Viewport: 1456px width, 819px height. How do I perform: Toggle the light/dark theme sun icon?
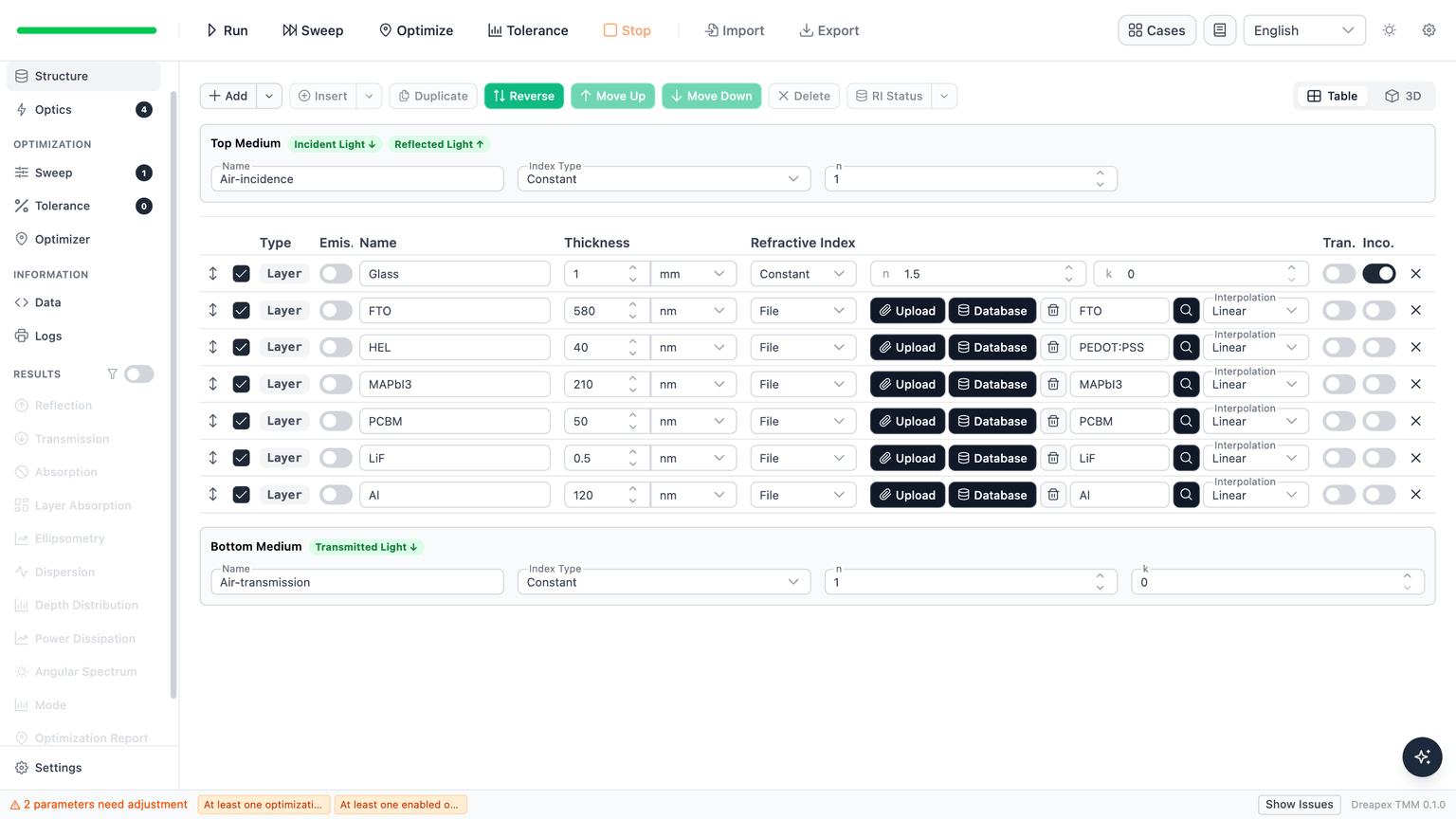[x=1390, y=30]
